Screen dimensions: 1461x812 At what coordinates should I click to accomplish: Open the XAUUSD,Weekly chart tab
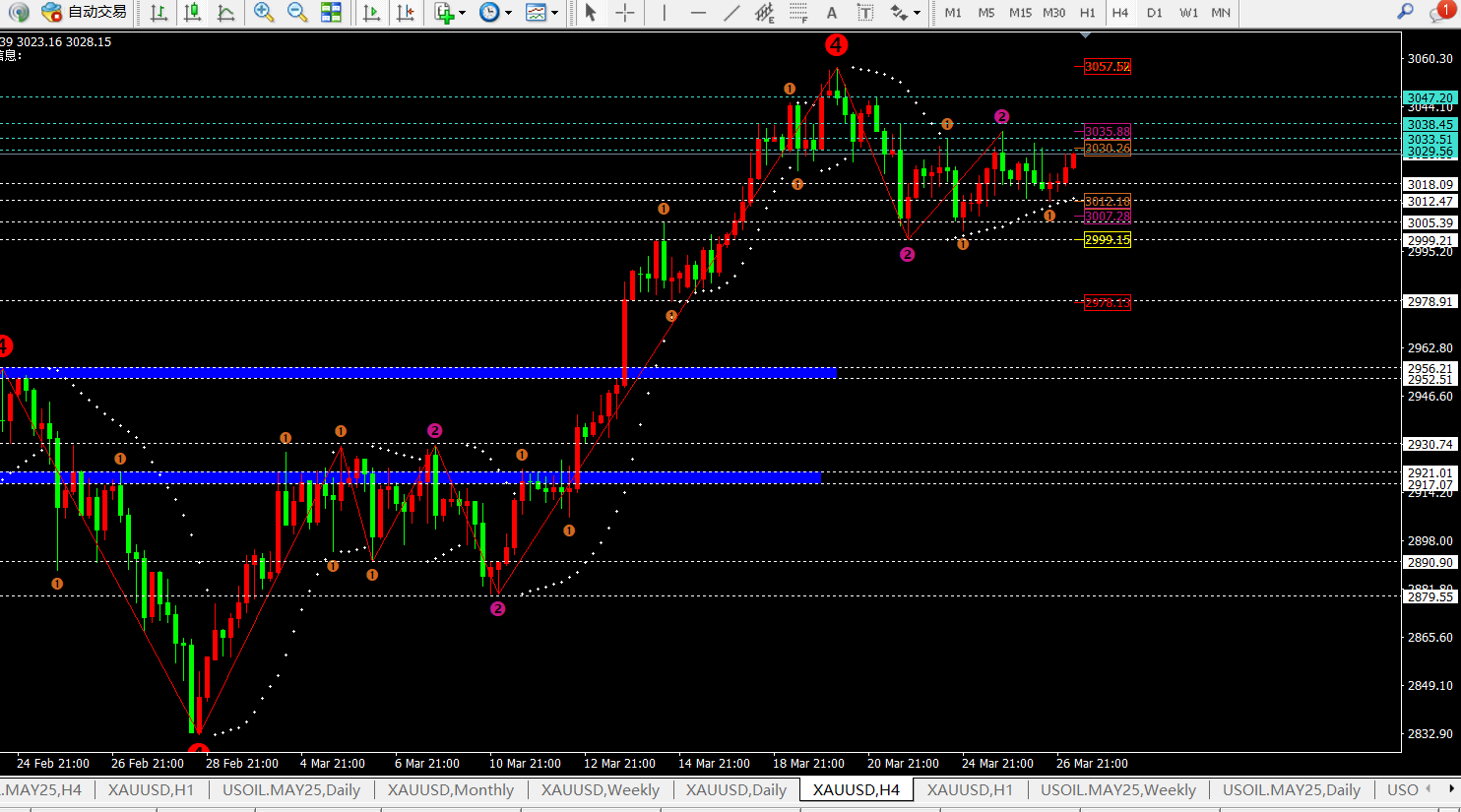[x=600, y=789]
